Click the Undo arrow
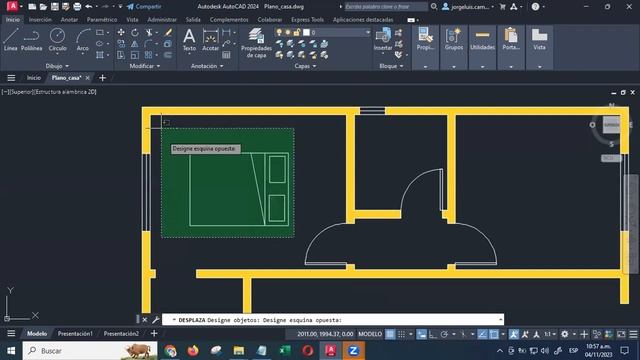Viewport: 640px width, 360px height. click(x=88, y=7)
